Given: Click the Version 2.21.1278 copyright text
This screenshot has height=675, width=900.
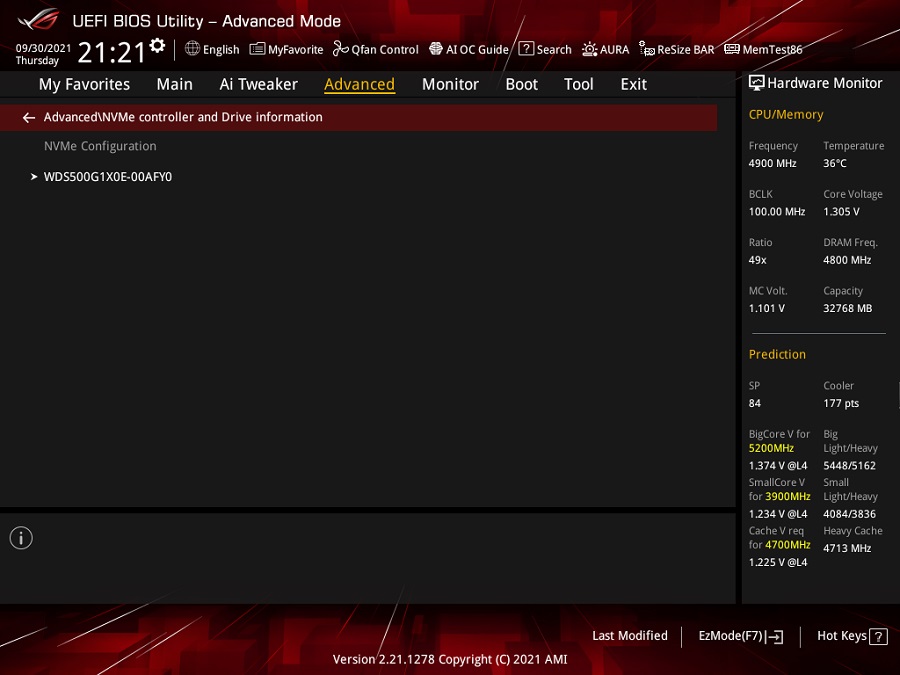Looking at the screenshot, I should click(x=450, y=660).
